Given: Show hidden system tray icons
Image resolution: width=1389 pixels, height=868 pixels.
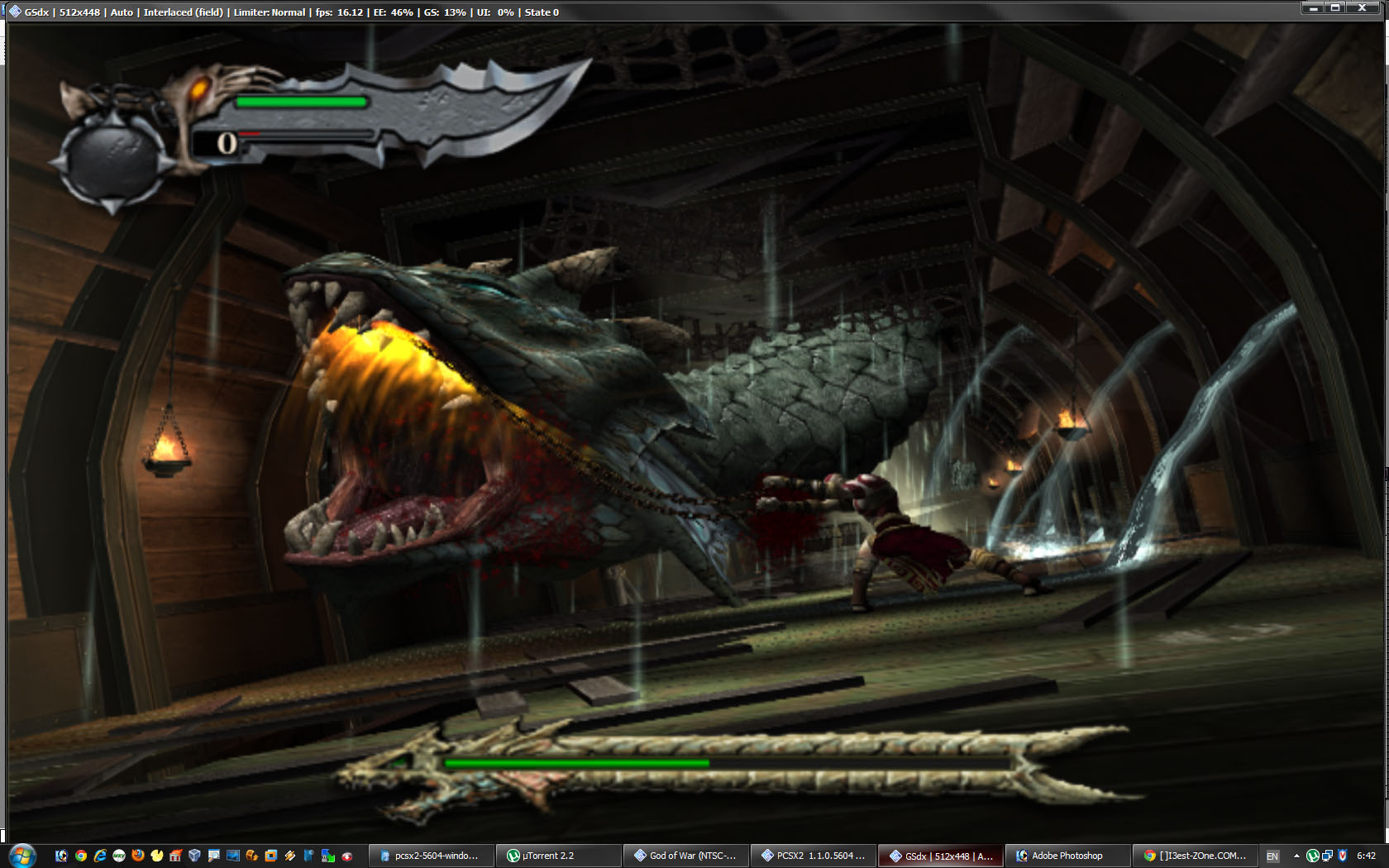Looking at the screenshot, I should (1296, 856).
